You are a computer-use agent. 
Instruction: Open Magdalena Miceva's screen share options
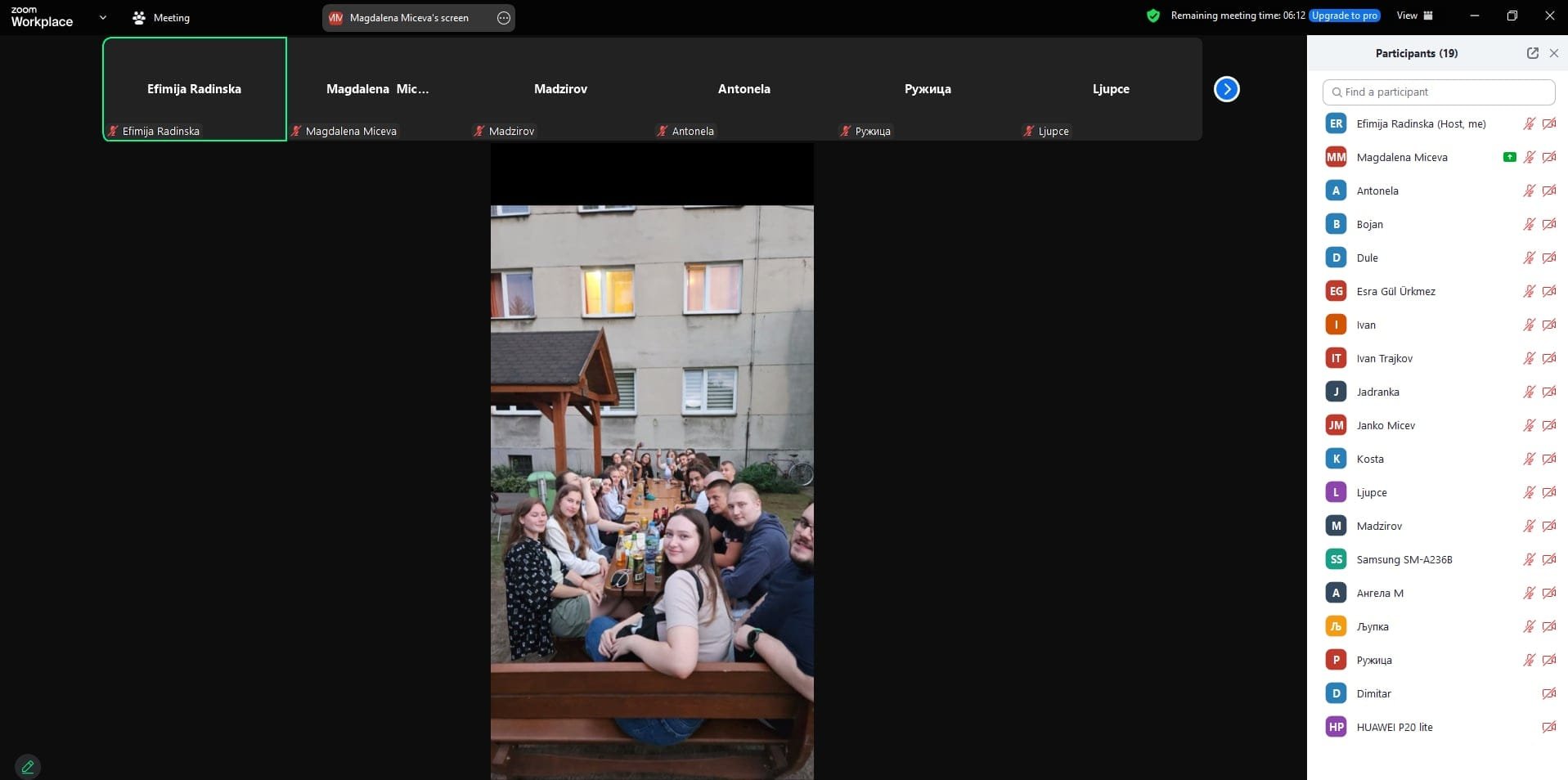tap(504, 18)
